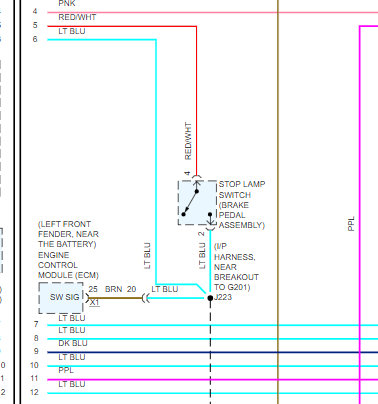Screen dimensions: 378x404
Task: Click the DK BLU wire label
Action: pos(73,343)
